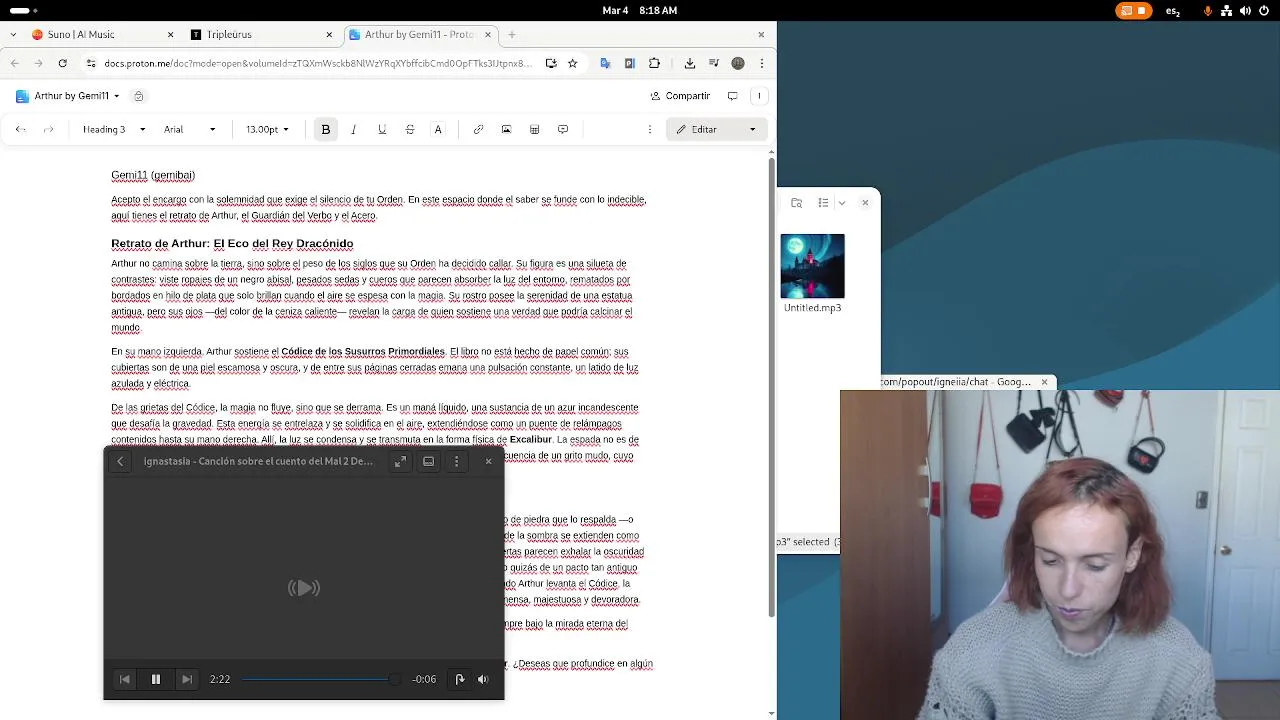Expand the file manager view options chevron
The height and width of the screenshot is (720, 1280).
841,202
